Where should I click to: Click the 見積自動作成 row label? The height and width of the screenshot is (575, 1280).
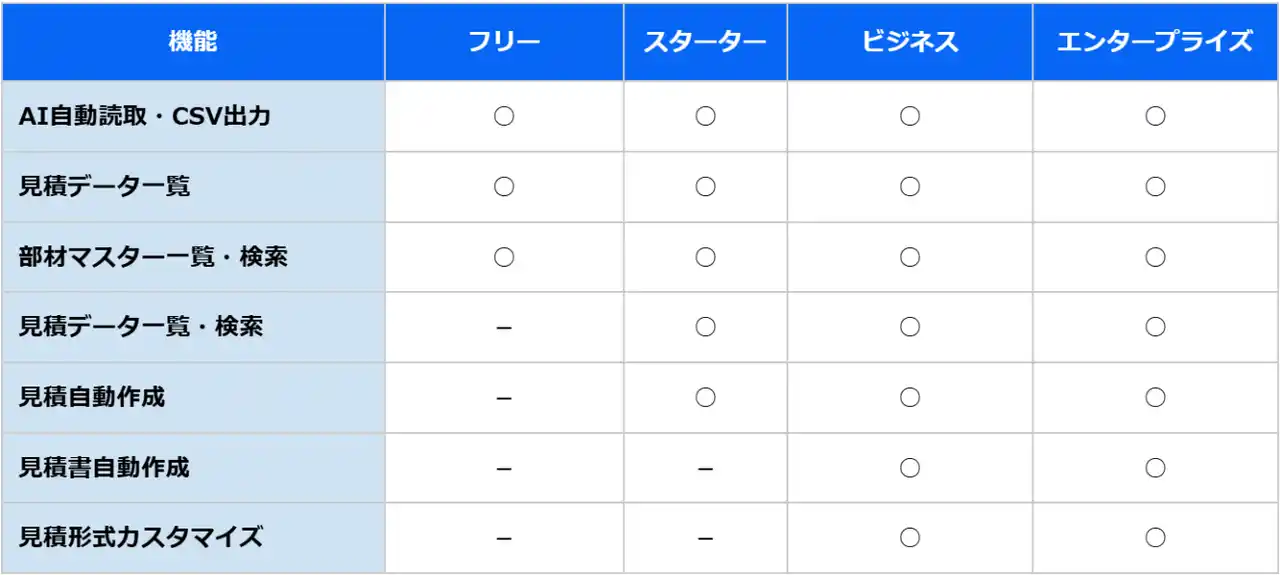click(x=92, y=397)
